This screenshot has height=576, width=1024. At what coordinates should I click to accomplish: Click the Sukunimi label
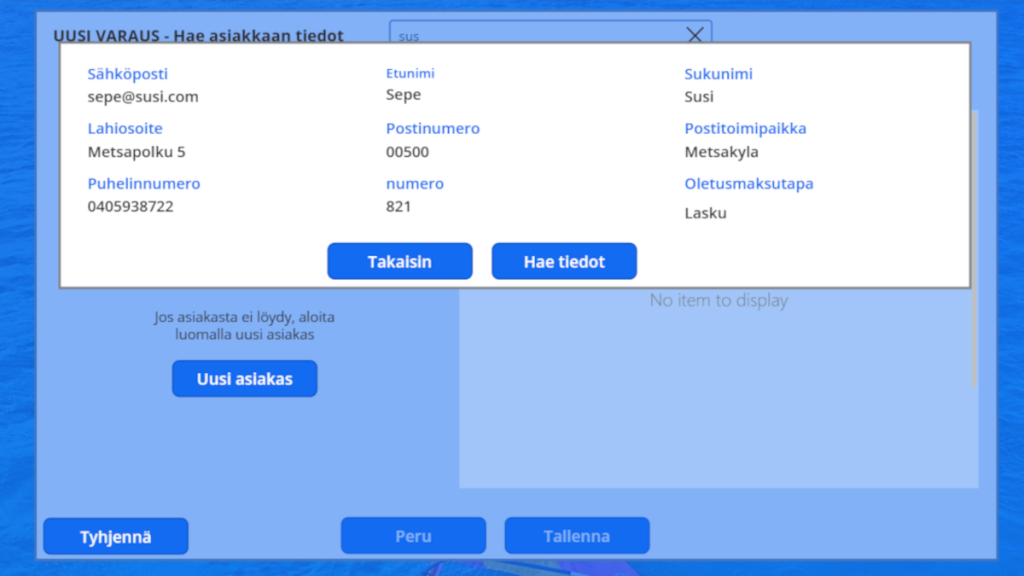click(718, 74)
